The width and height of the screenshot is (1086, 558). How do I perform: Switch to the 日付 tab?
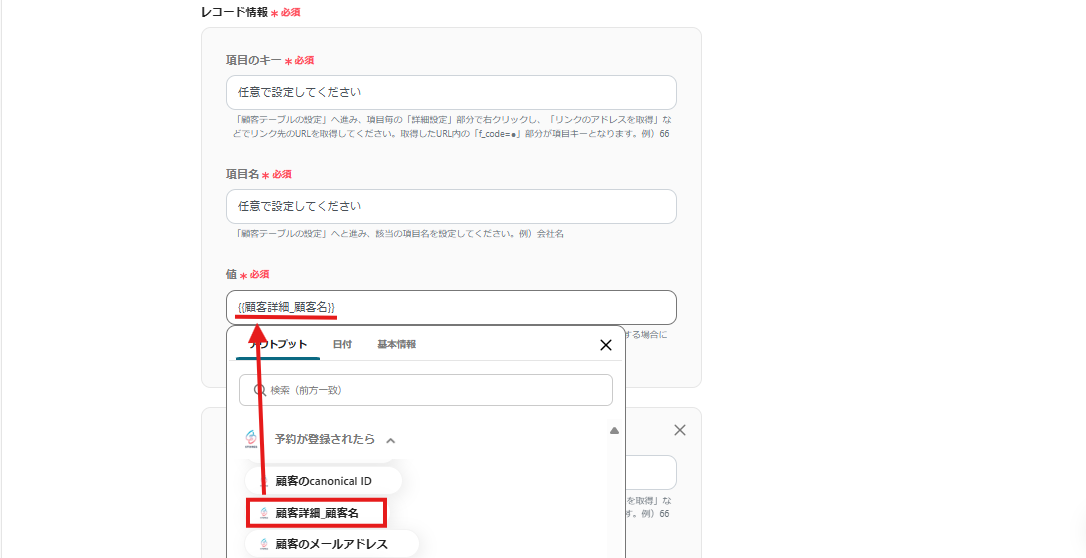[342, 344]
